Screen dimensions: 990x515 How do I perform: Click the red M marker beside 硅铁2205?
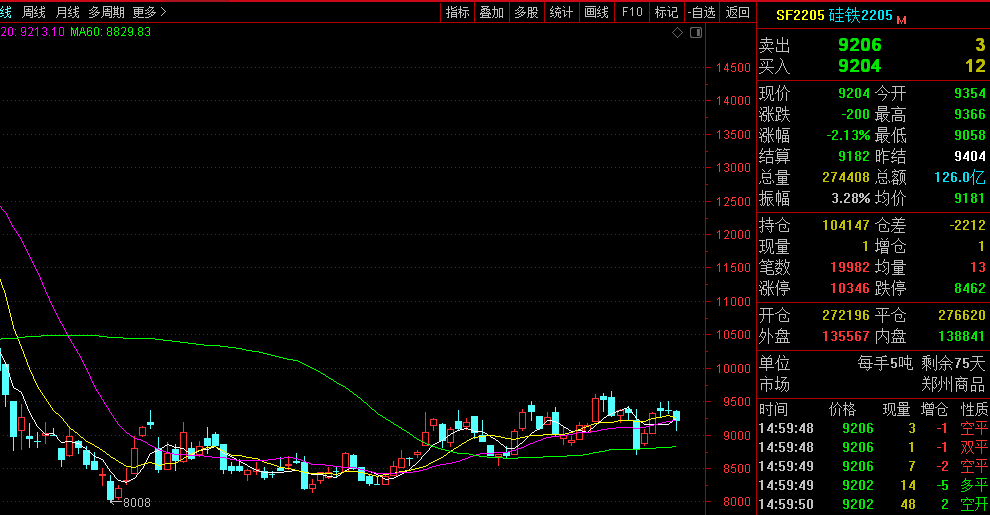tap(901, 19)
